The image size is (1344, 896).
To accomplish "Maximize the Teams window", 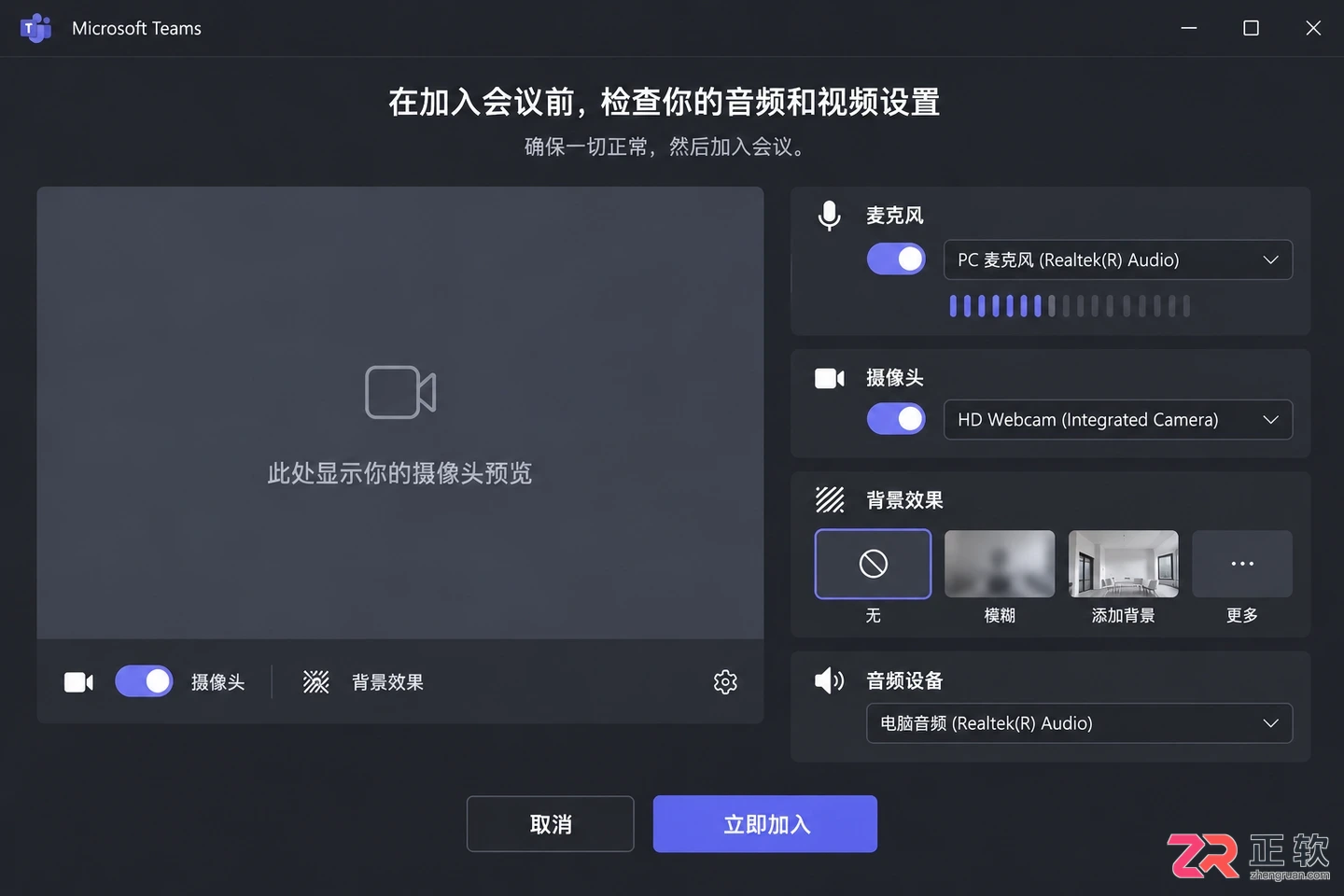I will (1251, 28).
